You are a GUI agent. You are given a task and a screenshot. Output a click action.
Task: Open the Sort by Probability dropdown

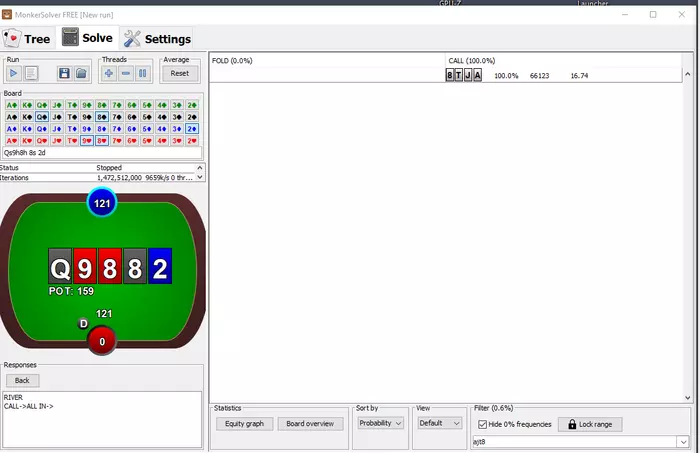point(380,423)
